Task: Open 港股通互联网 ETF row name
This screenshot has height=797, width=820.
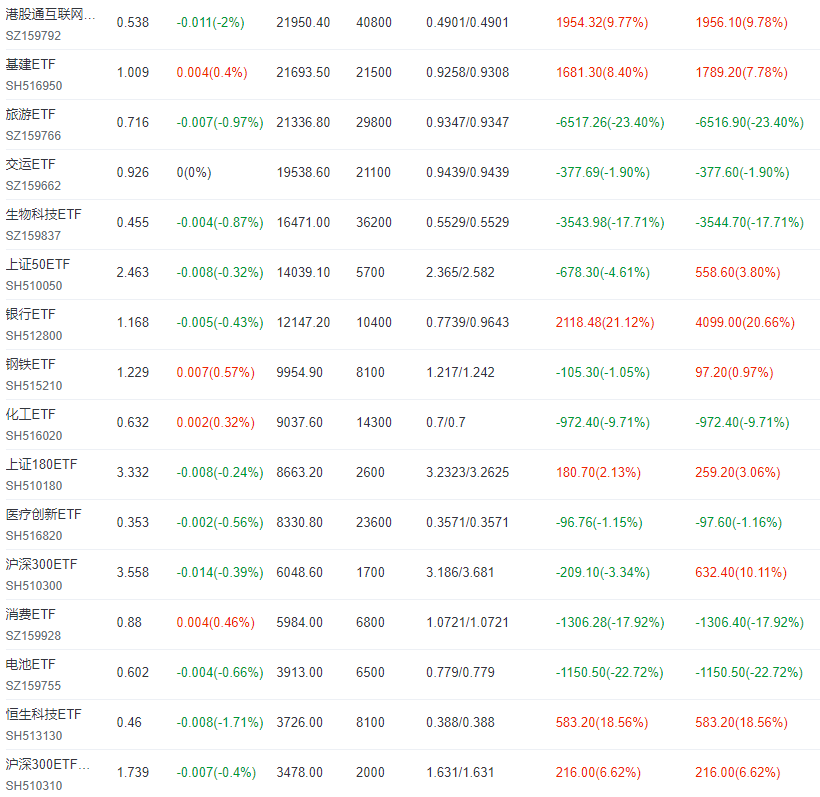Action: (50, 14)
